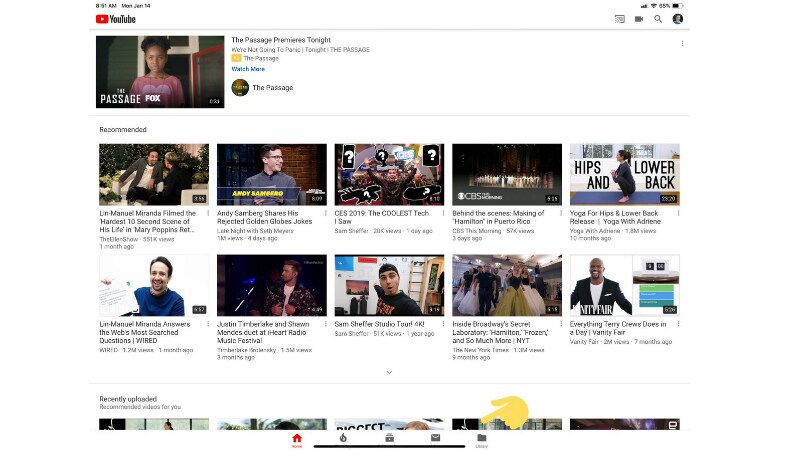Open the Library folder tab
Image resolution: width=800 pixels, height=450 pixels.
pos(482,440)
